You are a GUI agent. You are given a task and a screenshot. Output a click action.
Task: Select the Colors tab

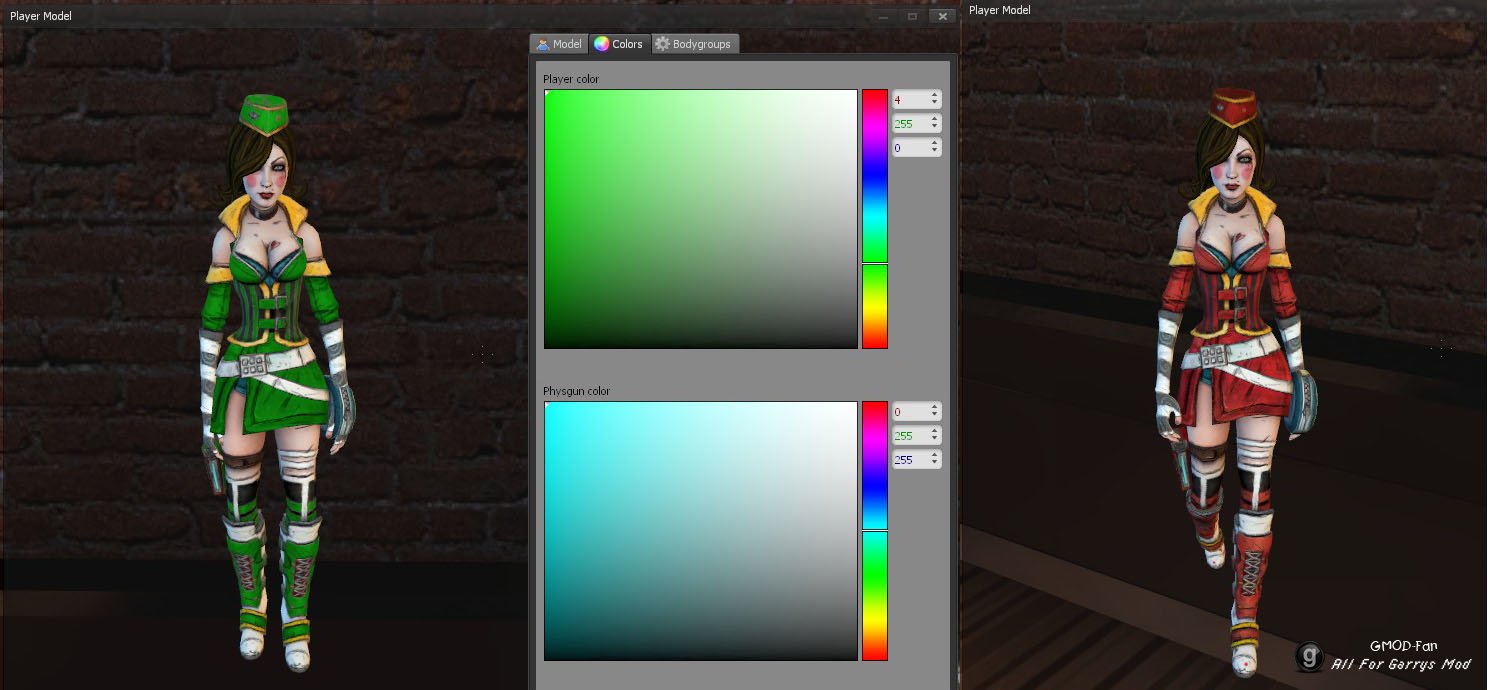click(619, 44)
